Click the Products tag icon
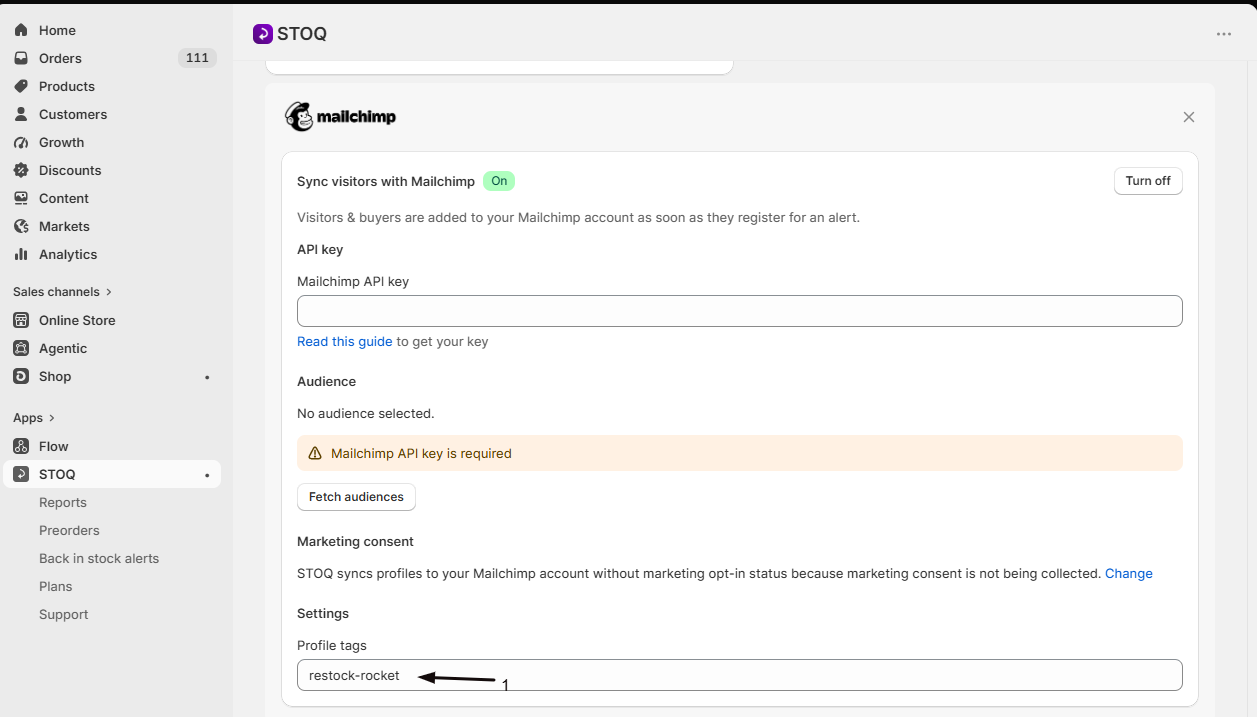This screenshot has width=1257, height=717. pyautogui.click(x=21, y=86)
